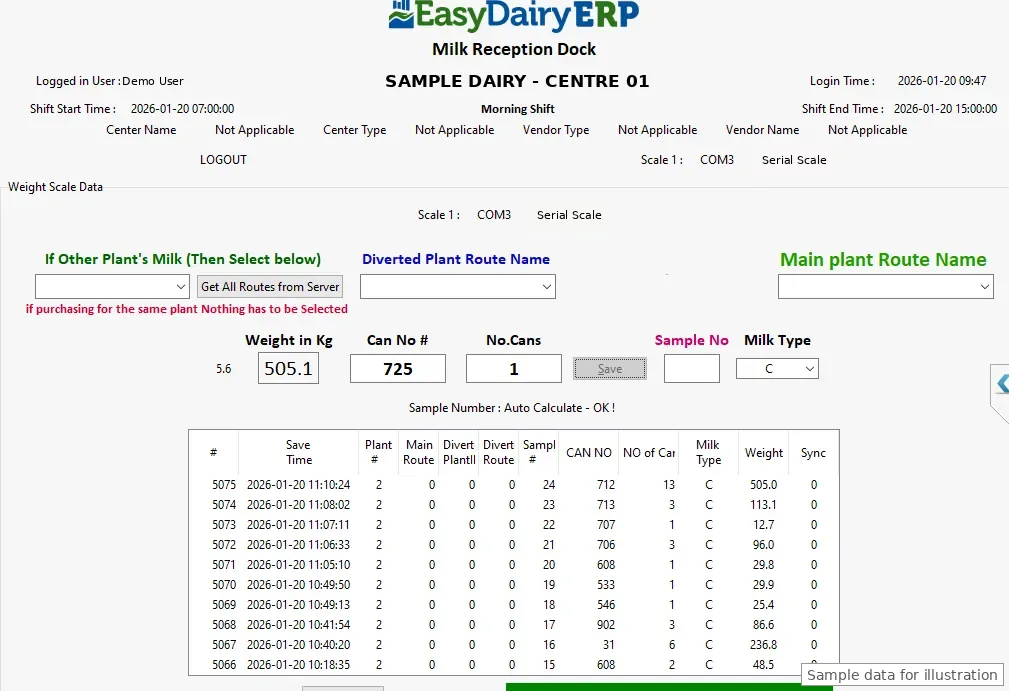Click weight value 113.1
This screenshot has height=691, width=1009.
coord(764,504)
